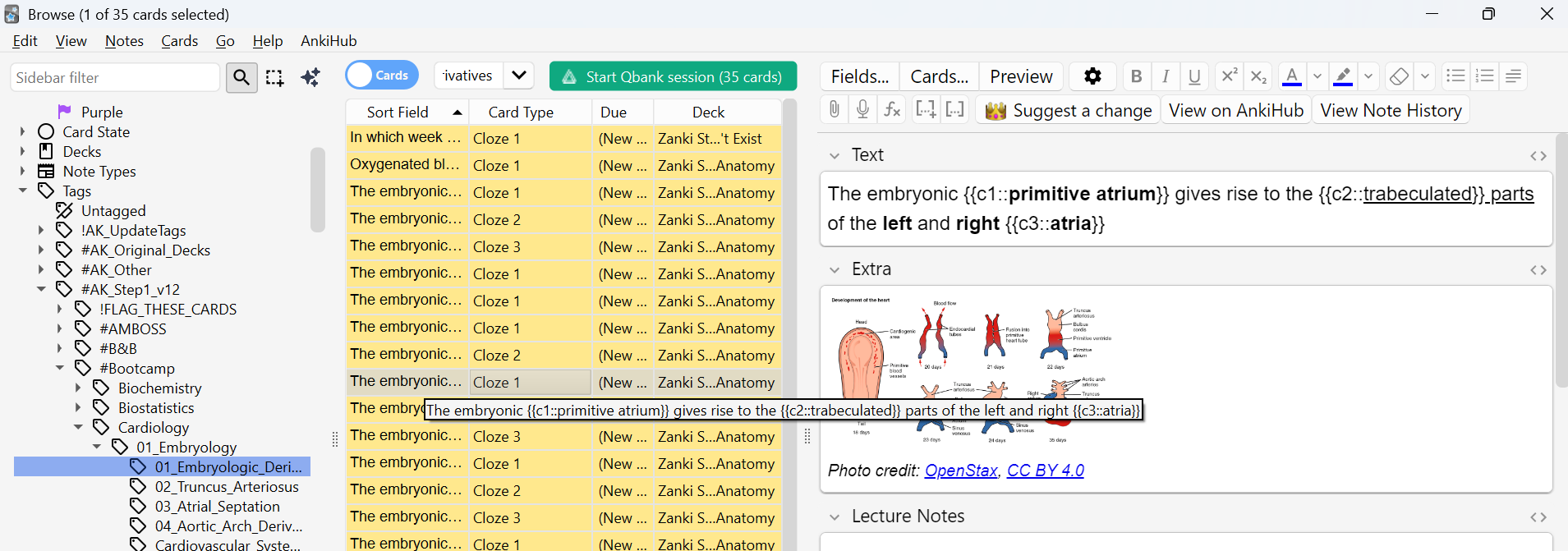
Task: Open the Notes menu
Action: click(124, 41)
